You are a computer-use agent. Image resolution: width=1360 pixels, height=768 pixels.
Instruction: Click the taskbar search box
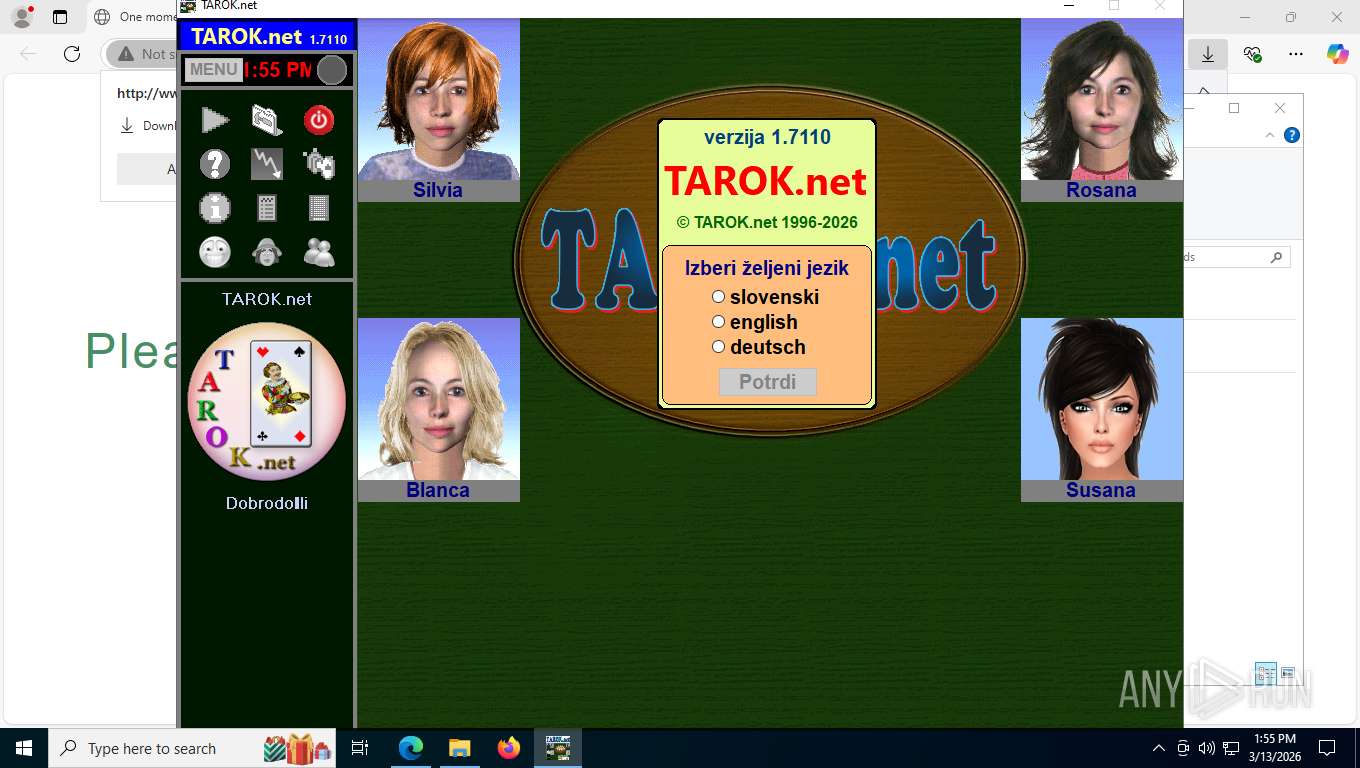coord(193,748)
